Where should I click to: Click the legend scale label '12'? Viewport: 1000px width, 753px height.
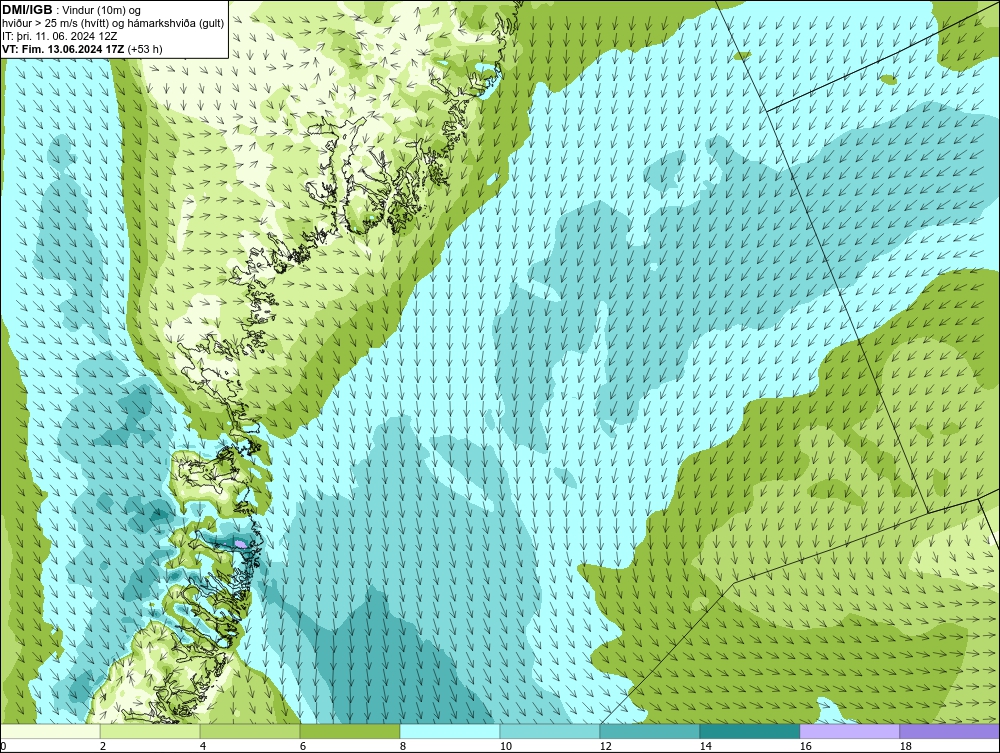pyautogui.click(x=606, y=746)
